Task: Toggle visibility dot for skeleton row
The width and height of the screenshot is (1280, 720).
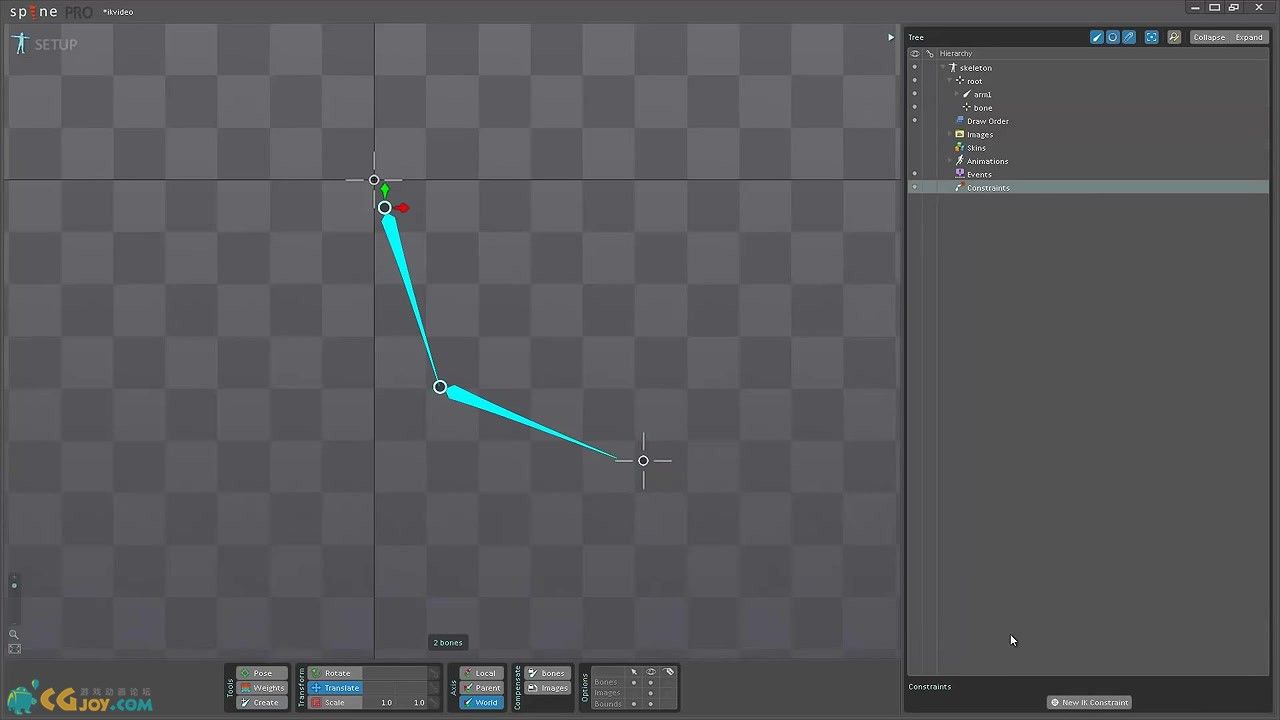Action: pyautogui.click(x=914, y=67)
